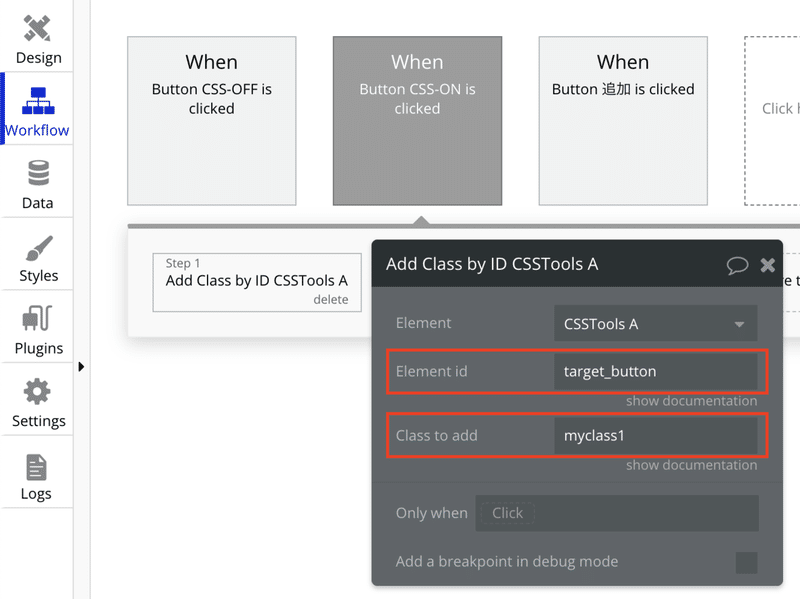Viewport: 800px width, 599px height.
Task: Select the Button 追加 is clicked event
Action: tap(623, 121)
